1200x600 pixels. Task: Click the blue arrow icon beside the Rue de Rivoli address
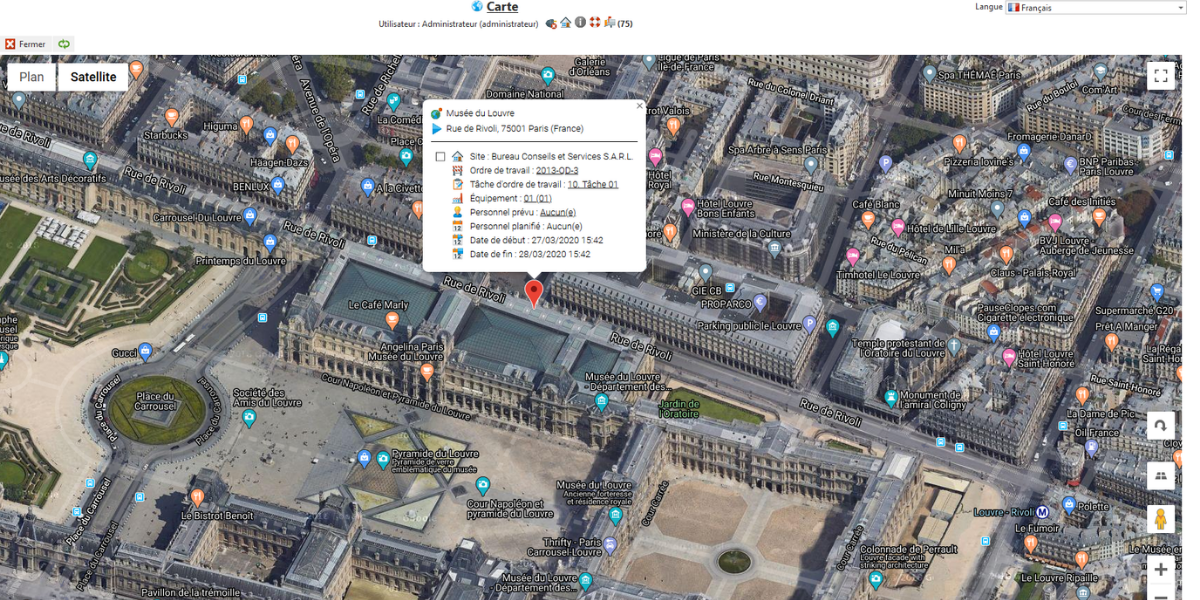tap(437, 129)
